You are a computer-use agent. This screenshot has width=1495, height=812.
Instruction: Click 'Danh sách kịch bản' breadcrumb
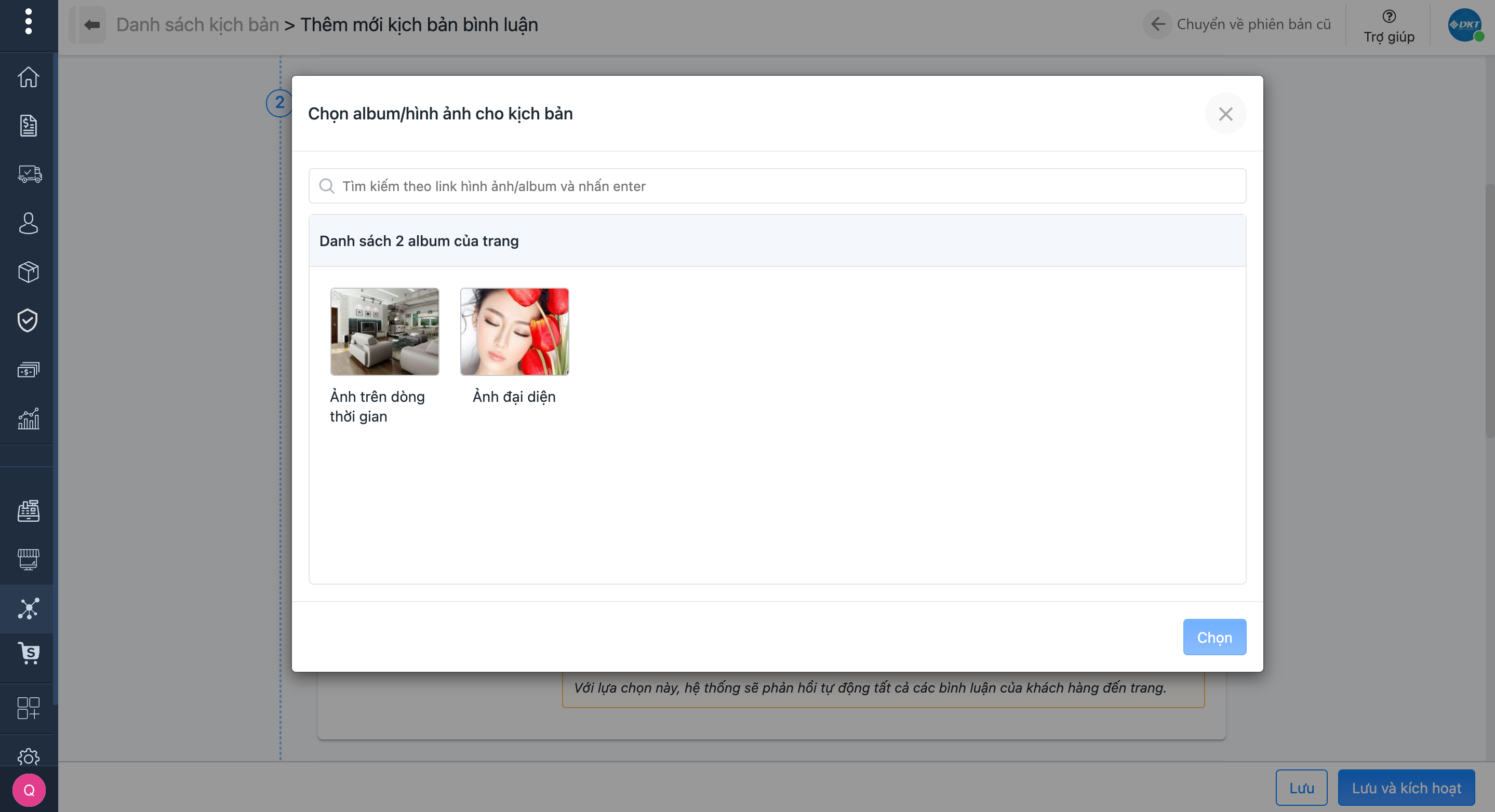[197, 25]
